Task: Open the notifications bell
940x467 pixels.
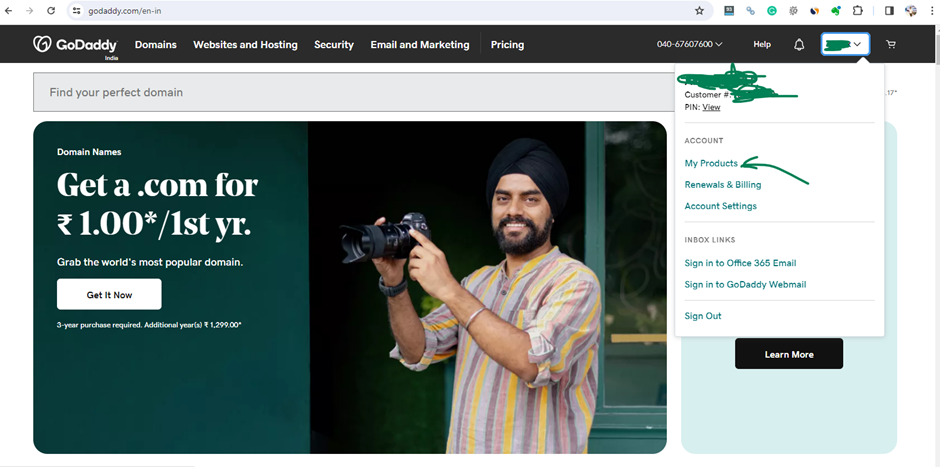Action: [799, 44]
